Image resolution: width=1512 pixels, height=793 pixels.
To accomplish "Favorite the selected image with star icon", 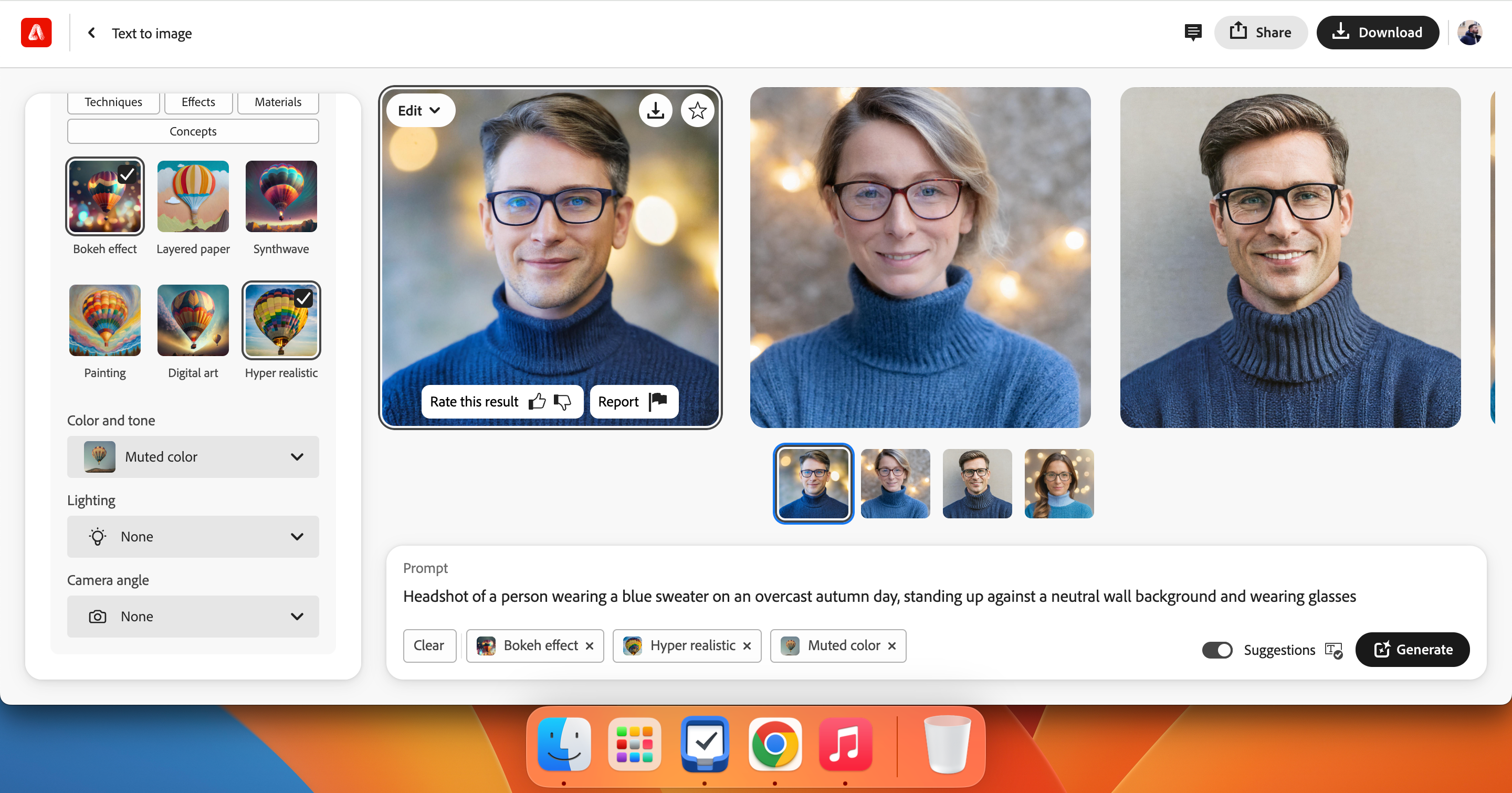I will click(x=697, y=110).
